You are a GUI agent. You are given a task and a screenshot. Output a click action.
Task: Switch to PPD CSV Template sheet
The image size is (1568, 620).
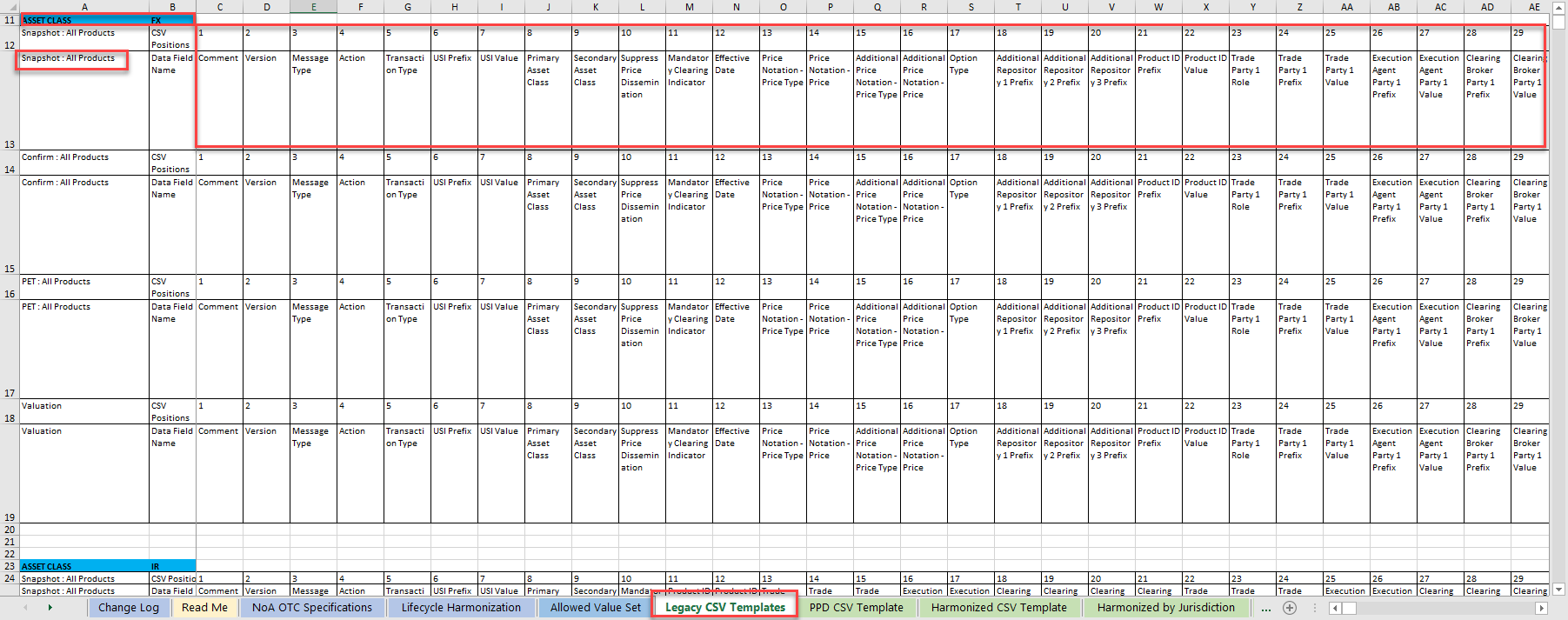pyautogui.click(x=856, y=608)
